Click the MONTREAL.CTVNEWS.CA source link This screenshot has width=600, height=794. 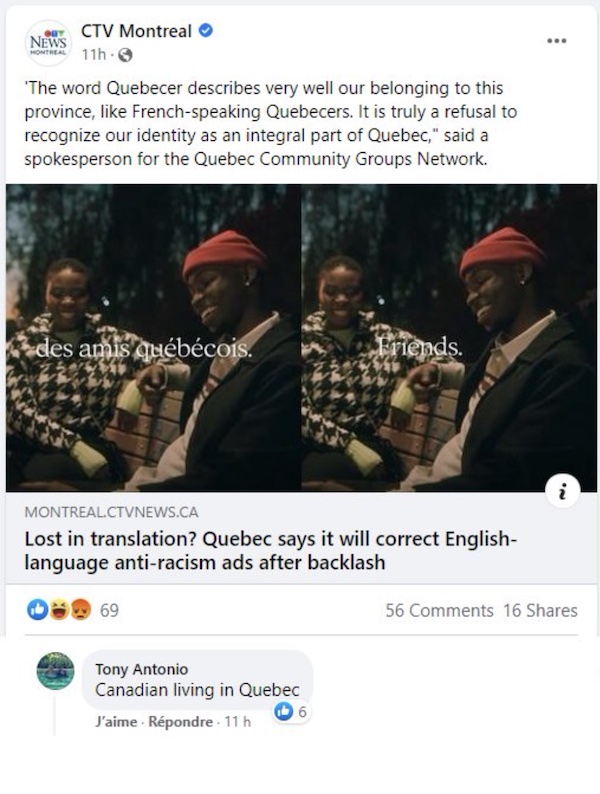pos(111,512)
